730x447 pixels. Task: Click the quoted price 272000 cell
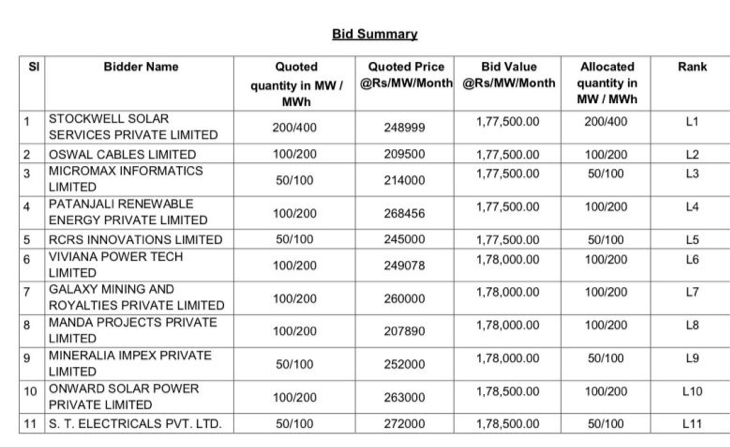click(405, 425)
